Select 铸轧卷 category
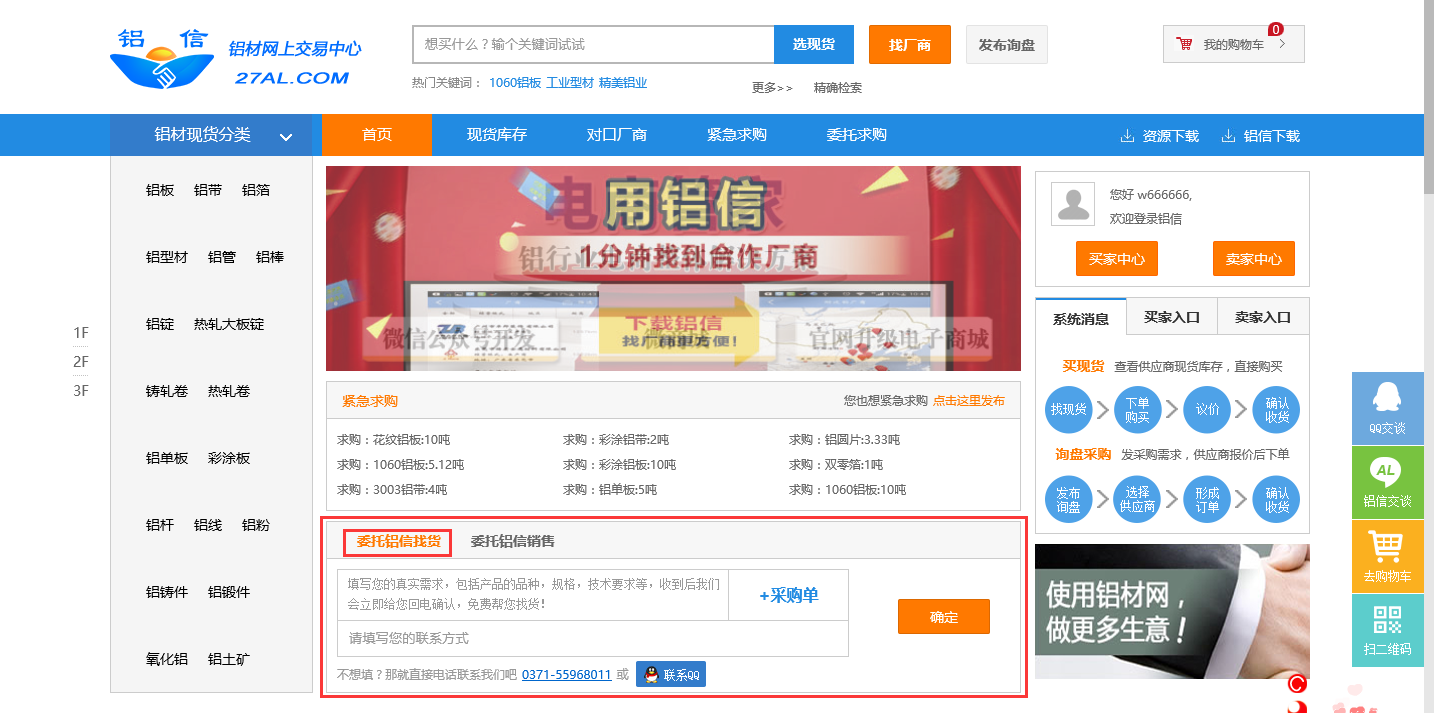1434x713 pixels. click(x=167, y=391)
